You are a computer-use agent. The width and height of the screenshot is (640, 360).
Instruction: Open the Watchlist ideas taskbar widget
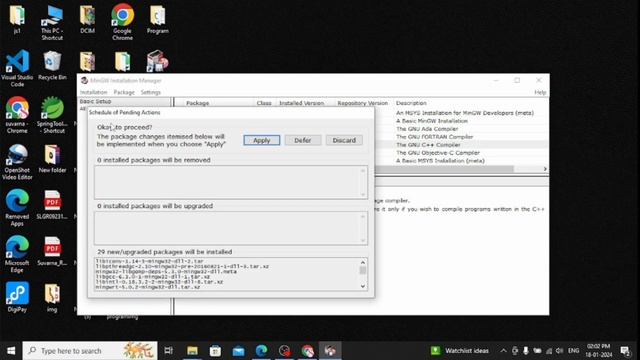point(460,351)
